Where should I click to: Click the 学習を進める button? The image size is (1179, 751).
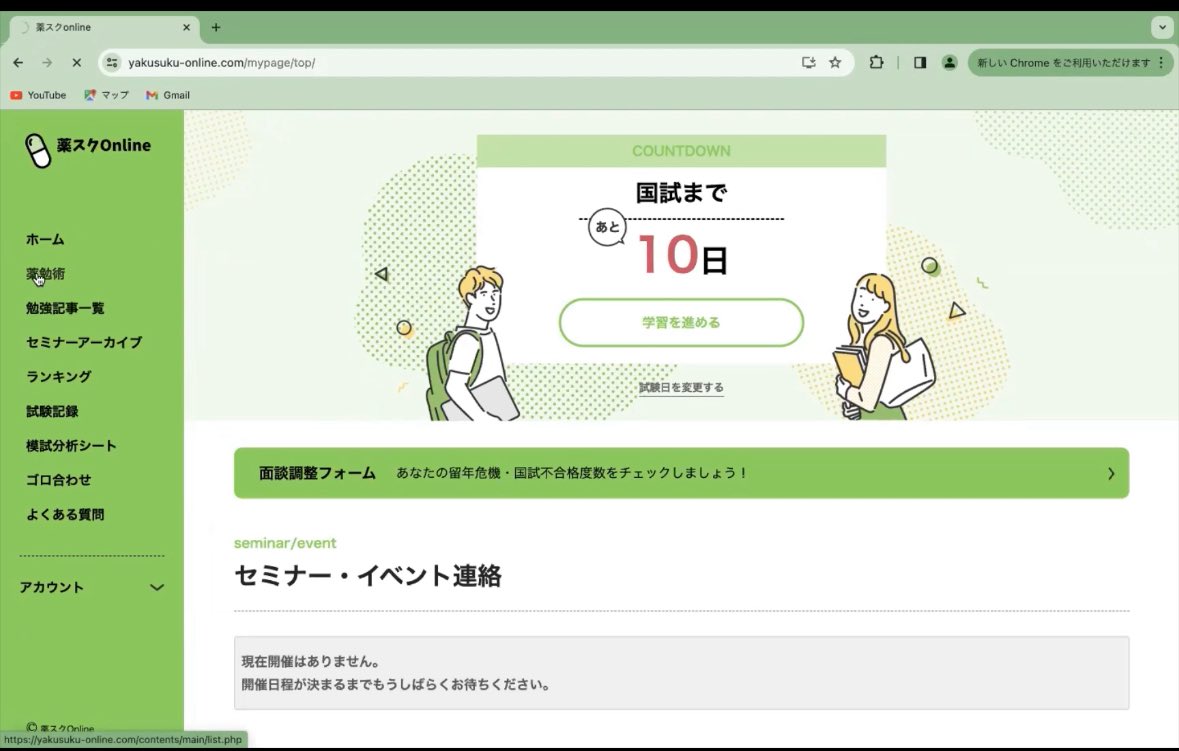pyautogui.click(x=681, y=323)
